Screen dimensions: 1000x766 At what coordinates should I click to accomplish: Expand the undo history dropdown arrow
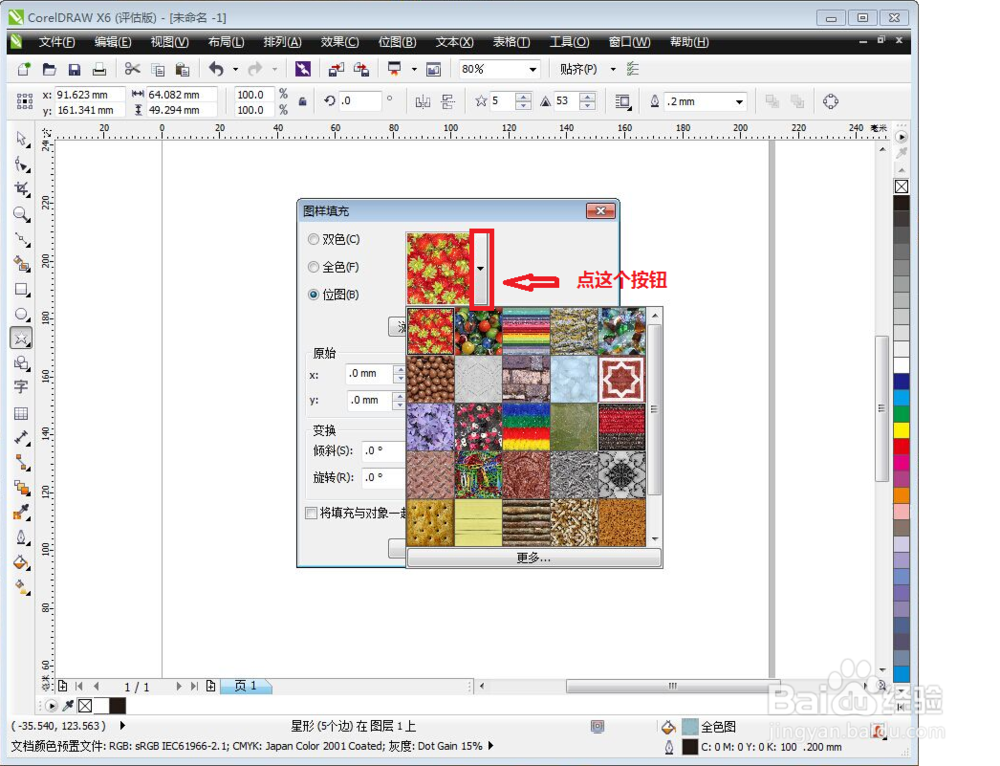235,69
